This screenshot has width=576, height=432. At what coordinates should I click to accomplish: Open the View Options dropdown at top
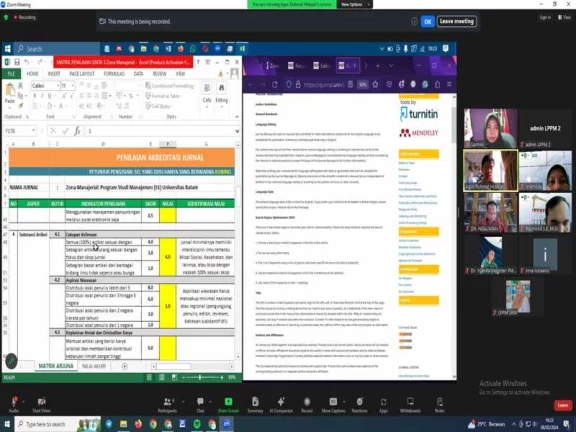pos(354,4)
